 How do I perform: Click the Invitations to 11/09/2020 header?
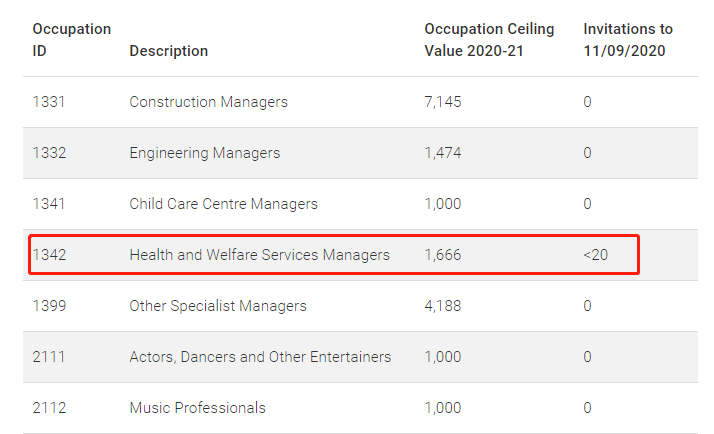[x=628, y=40]
